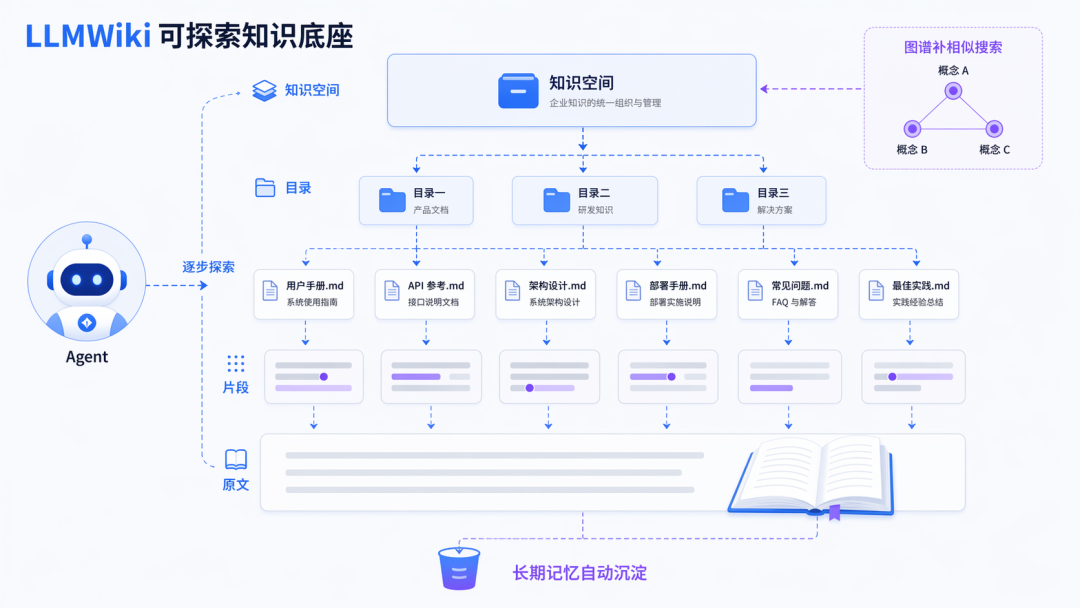Screen dimensions: 1080x608
Task: Select the document icon for 架构设计.md
Action: click(512, 291)
